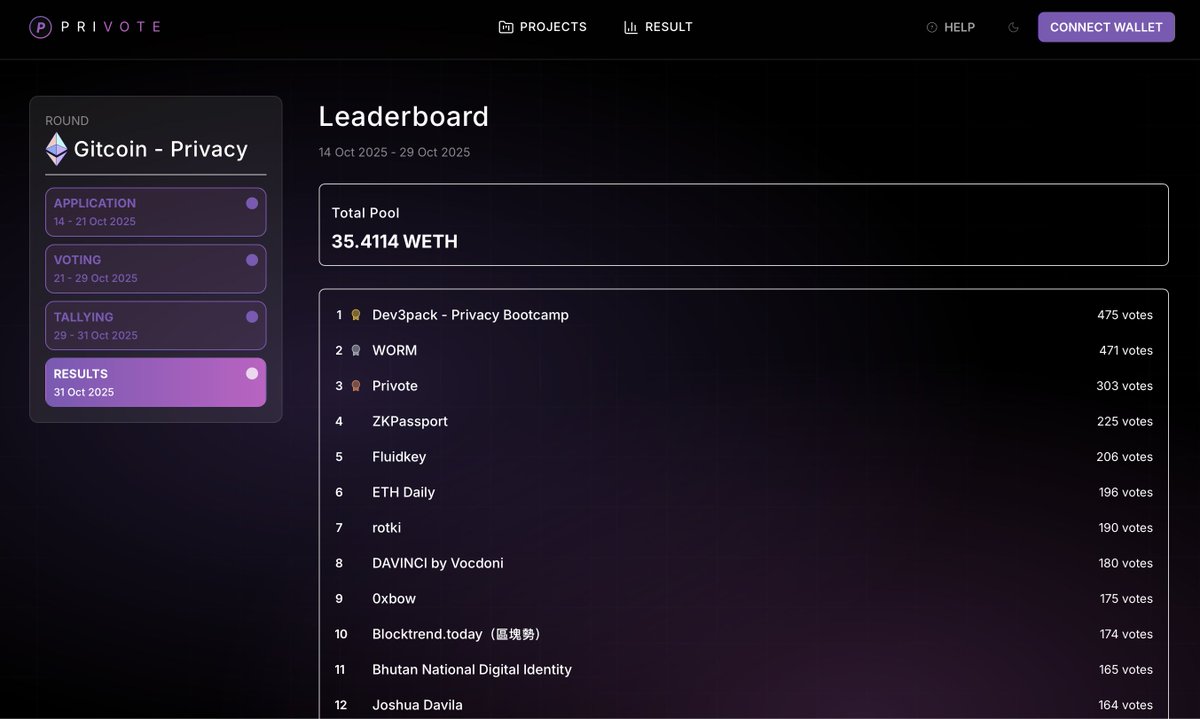Viewport: 1200px width, 719px height.
Task: Select the Voting phase card
Action: point(156,269)
